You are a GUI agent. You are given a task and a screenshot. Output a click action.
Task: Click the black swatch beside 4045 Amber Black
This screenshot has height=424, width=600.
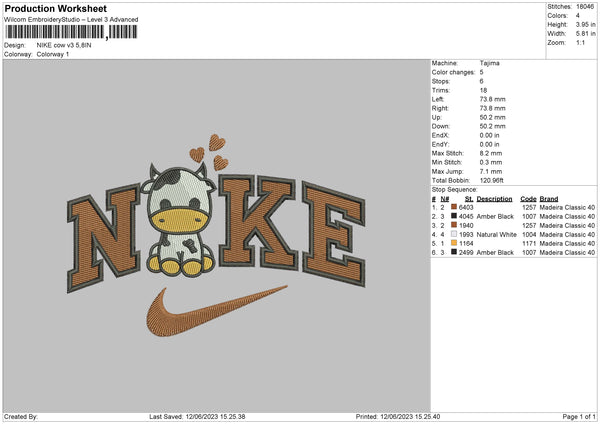point(454,216)
